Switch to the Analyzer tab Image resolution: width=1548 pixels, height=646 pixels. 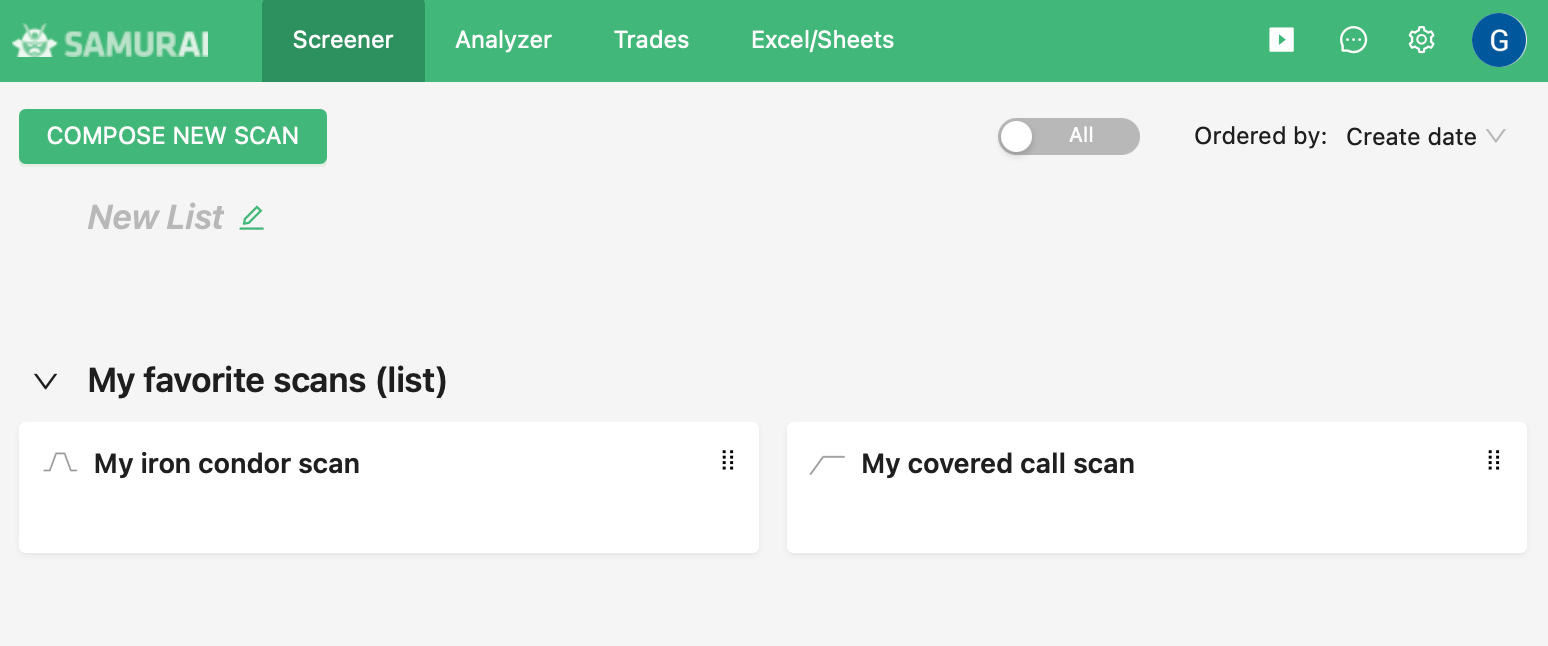pos(503,40)
